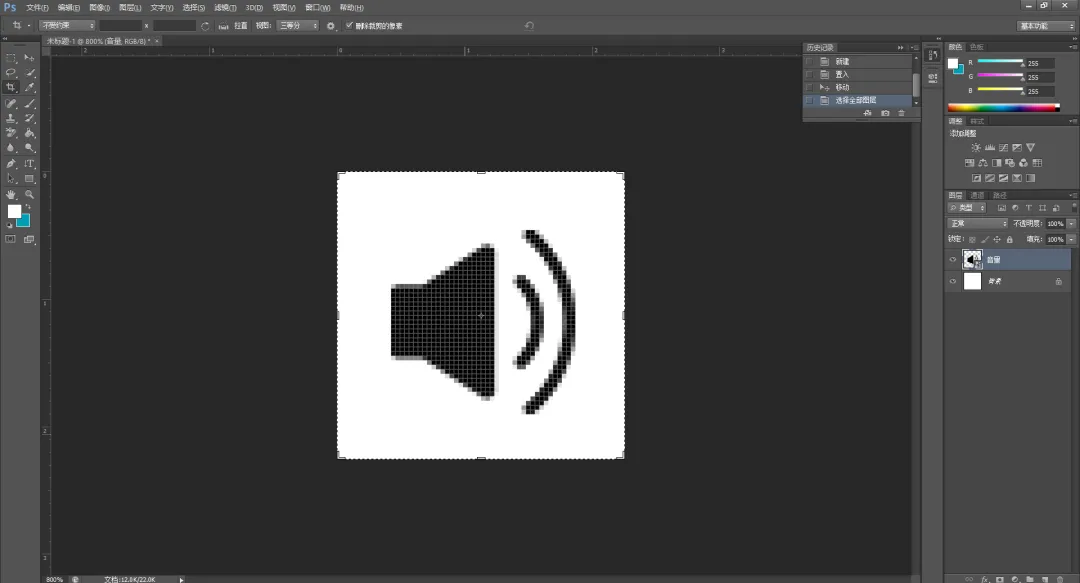Select the Spot Healing Brush tool
This screenshot has height=583, width=1080.
(11, 103)
